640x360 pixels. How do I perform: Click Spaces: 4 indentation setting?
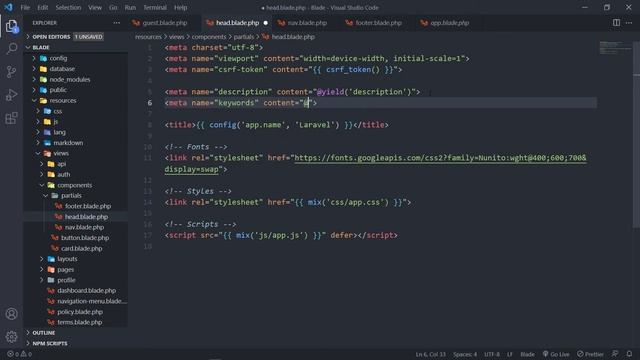pyautogui.click(x=464, y=354)
